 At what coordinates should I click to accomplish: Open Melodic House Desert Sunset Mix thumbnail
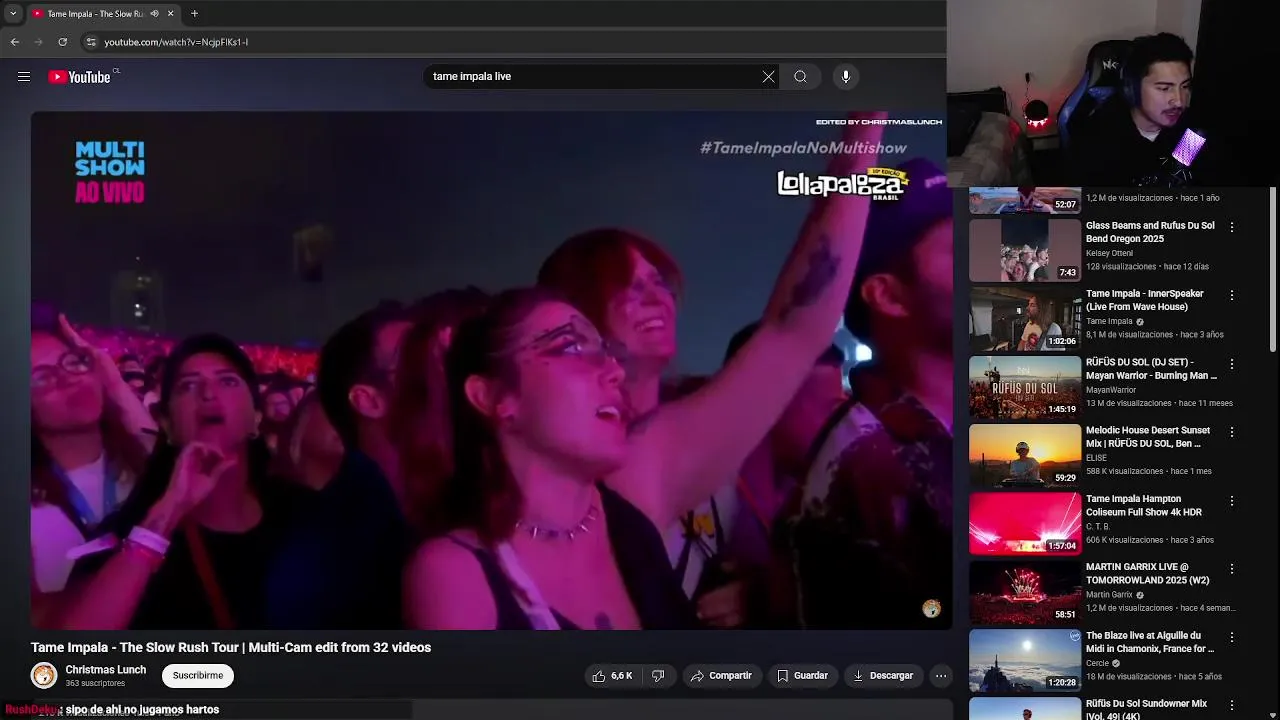1025,455
